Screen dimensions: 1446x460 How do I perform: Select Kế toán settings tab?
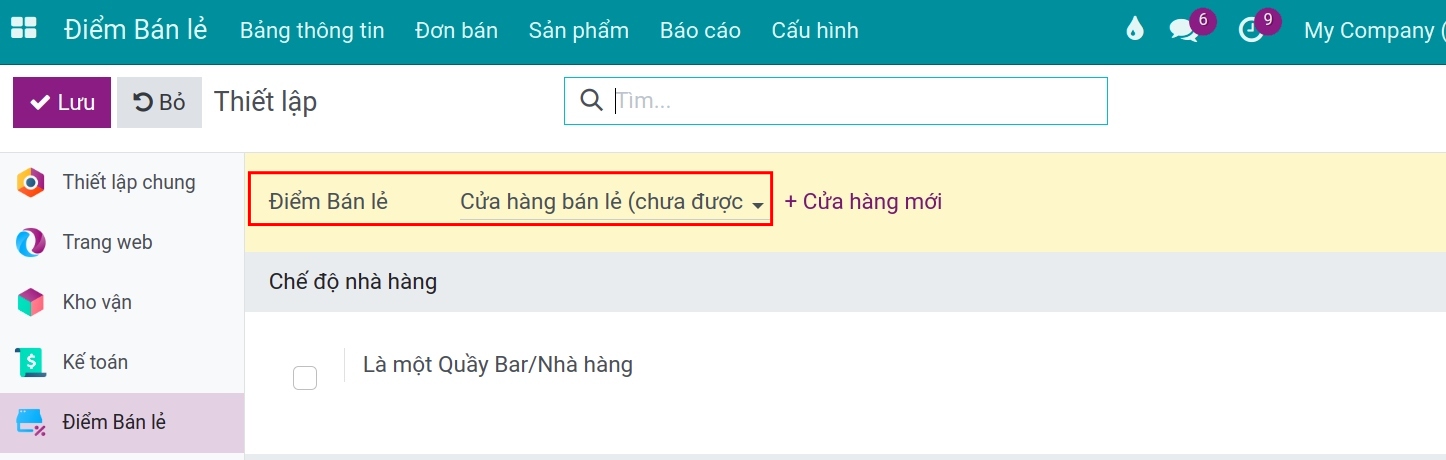click(x=122, y=362)
